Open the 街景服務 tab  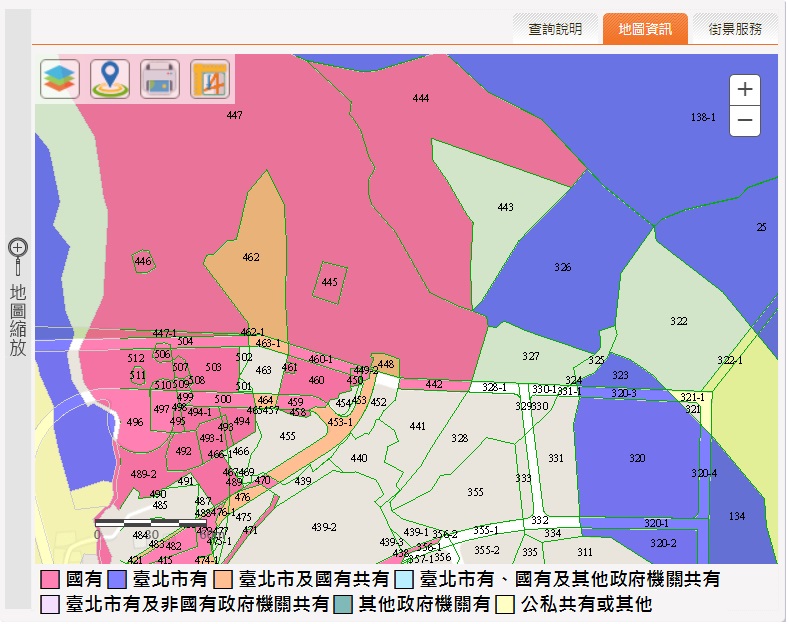[x=735, y=29]
